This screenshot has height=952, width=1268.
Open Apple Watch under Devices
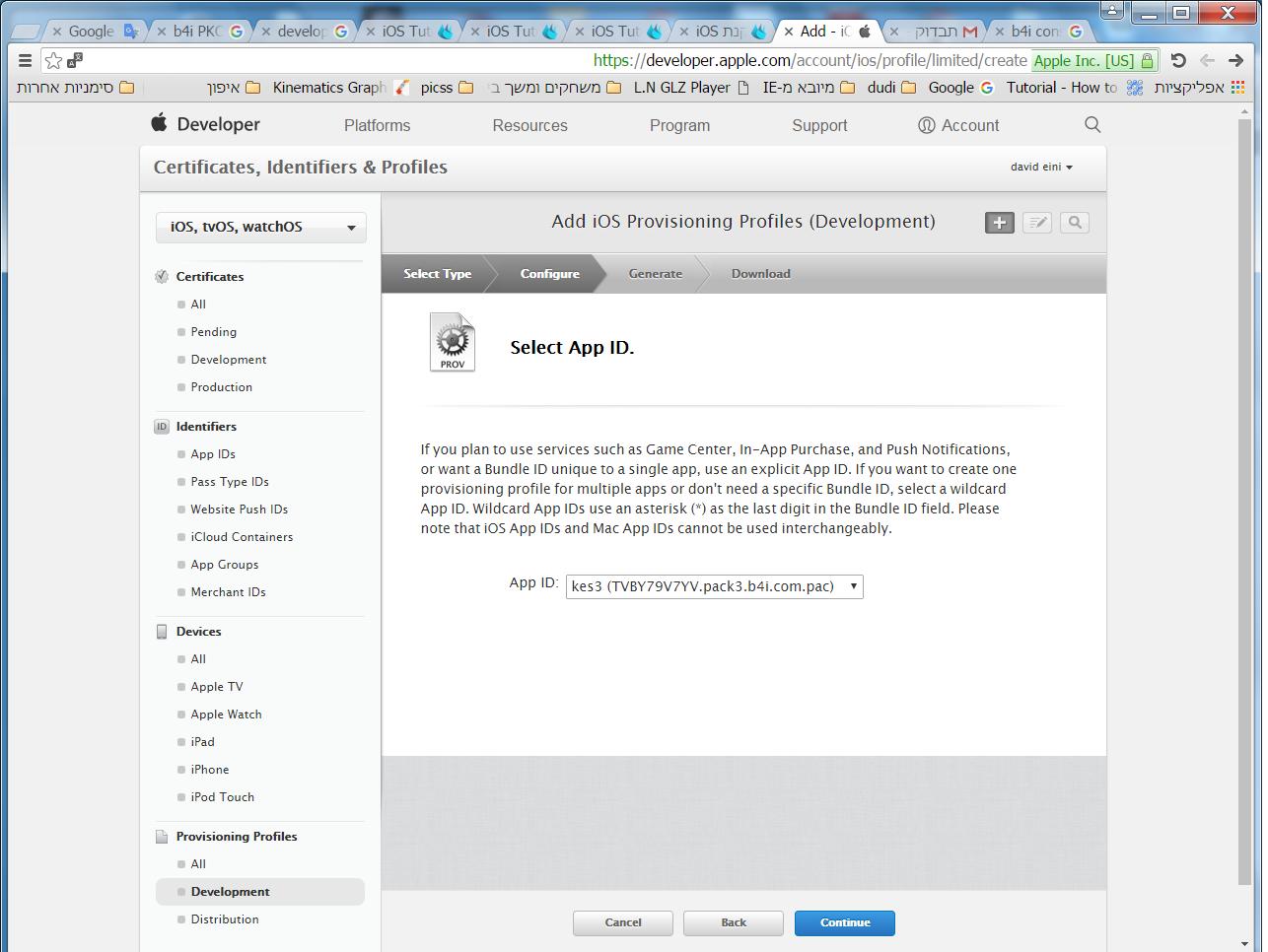coord(227,714)
